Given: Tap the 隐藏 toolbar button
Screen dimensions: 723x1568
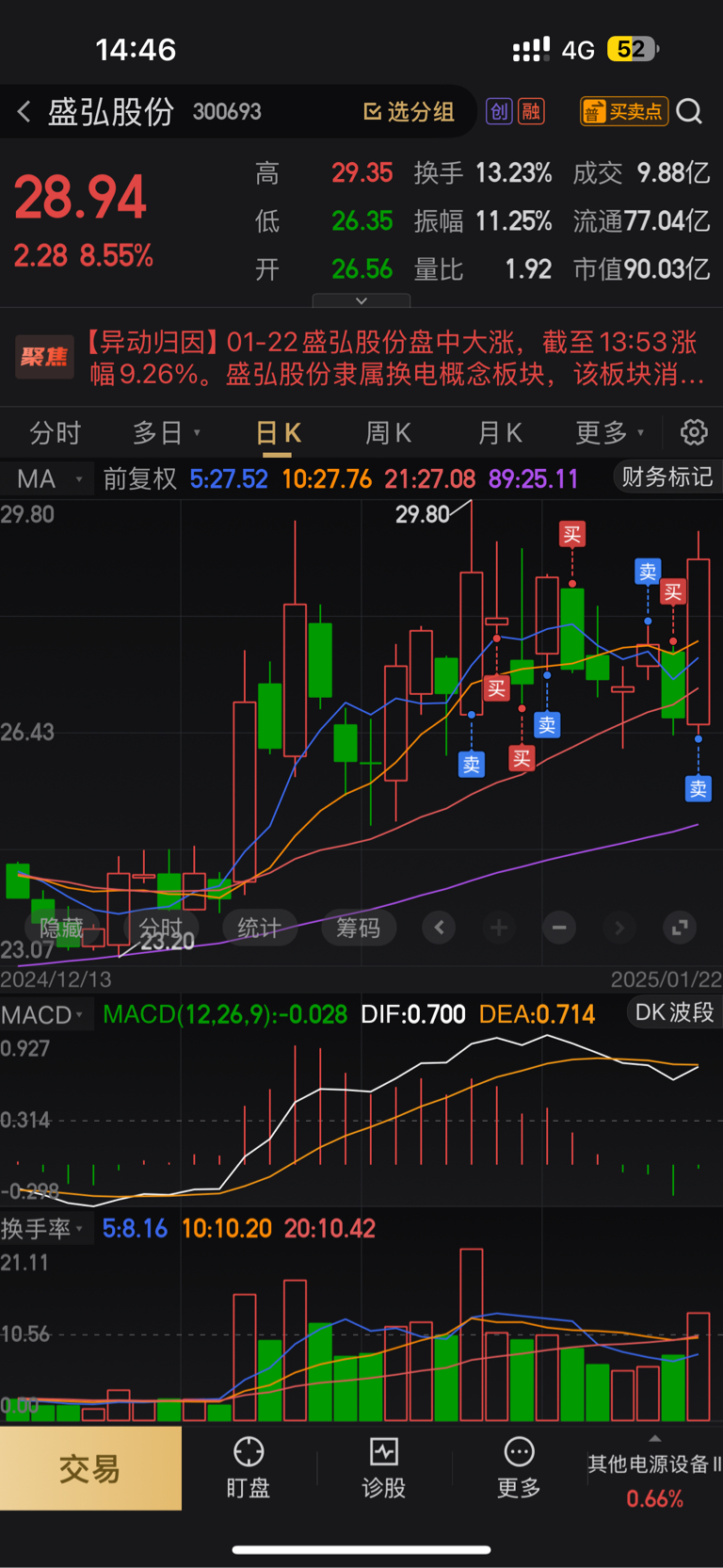Looking at the screenshot, I should coord(61,929).
